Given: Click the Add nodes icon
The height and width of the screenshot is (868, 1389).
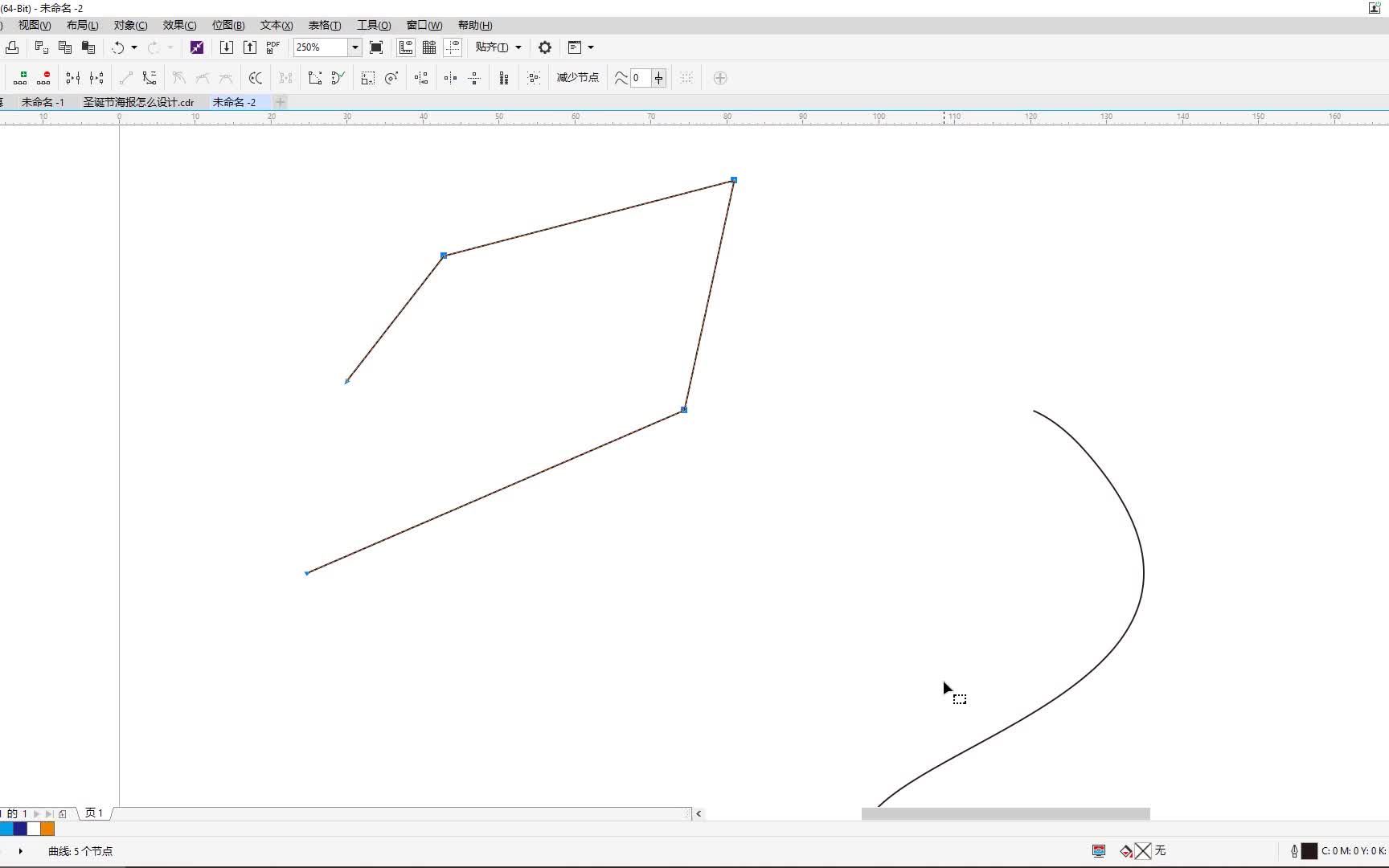Looking at the screenshot, I should coord(20,78).
